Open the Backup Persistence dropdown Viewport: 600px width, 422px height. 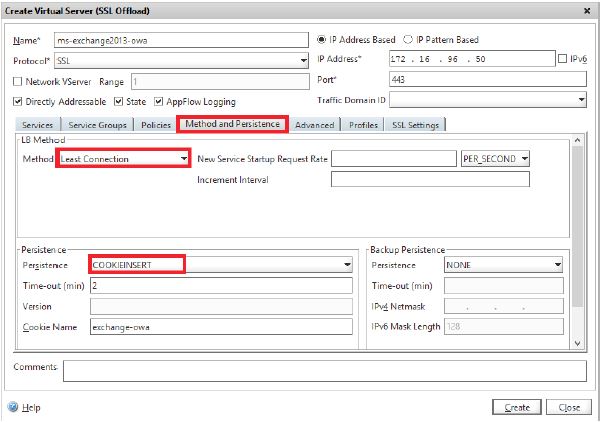point(557,265)
